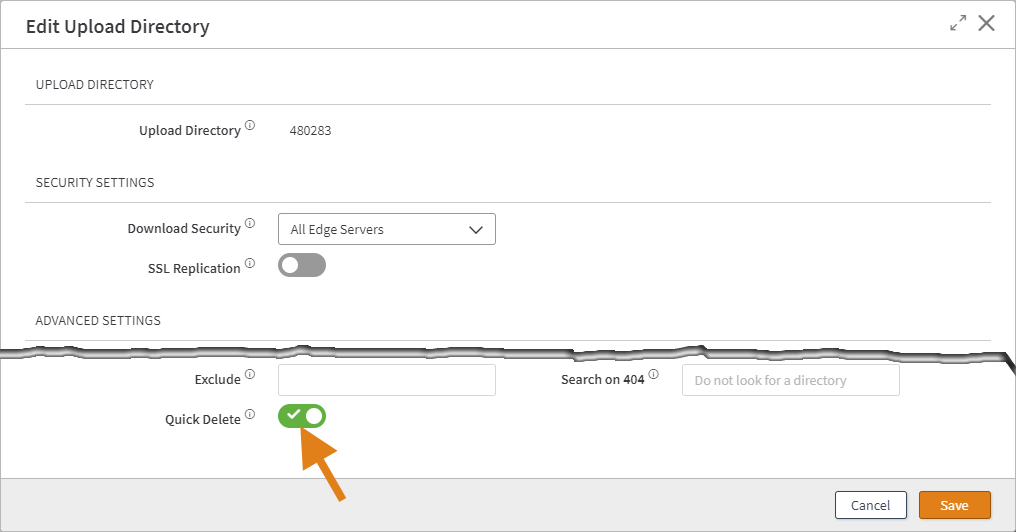Click the Security Settings section header

pyautogui.click(x=95, y=183)
